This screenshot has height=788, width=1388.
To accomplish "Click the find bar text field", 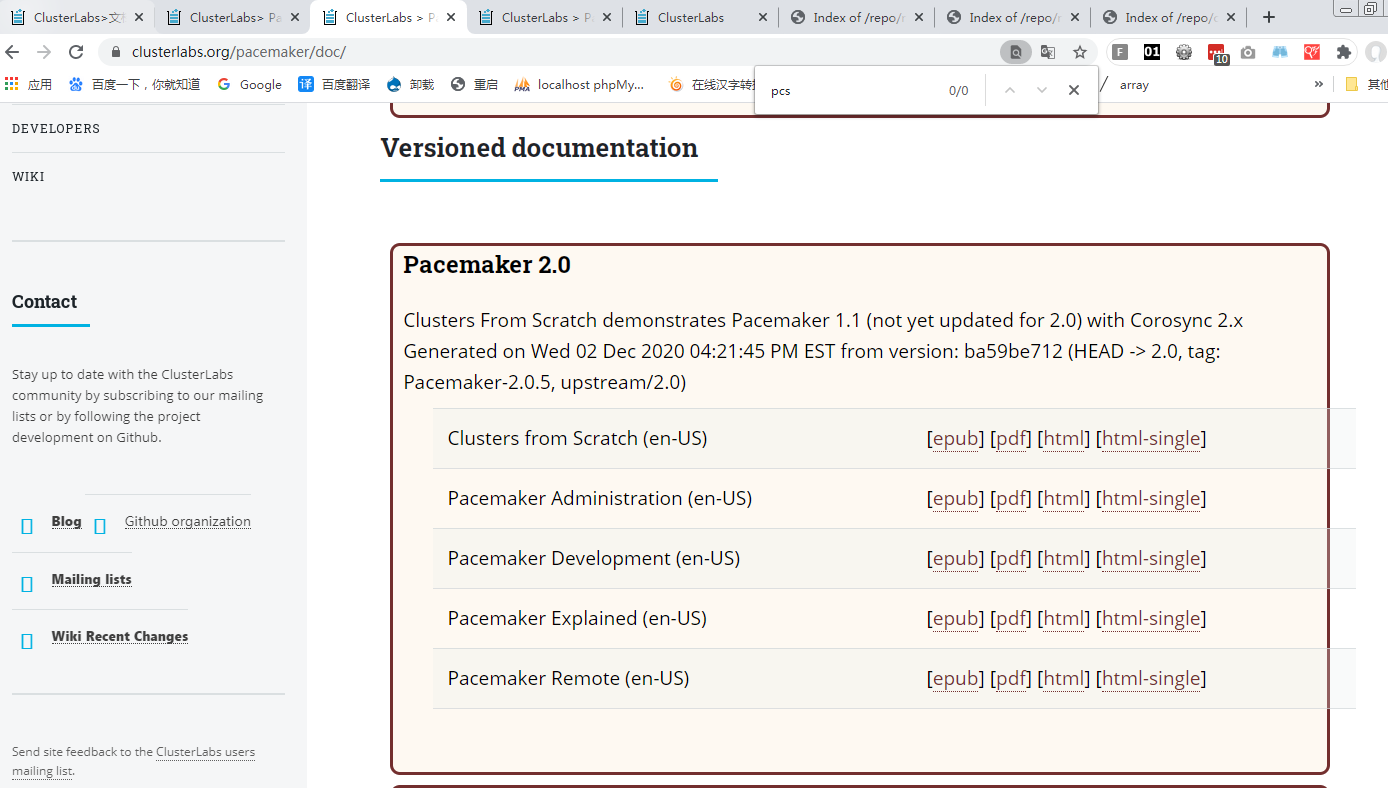I will [x=850, y=90].
